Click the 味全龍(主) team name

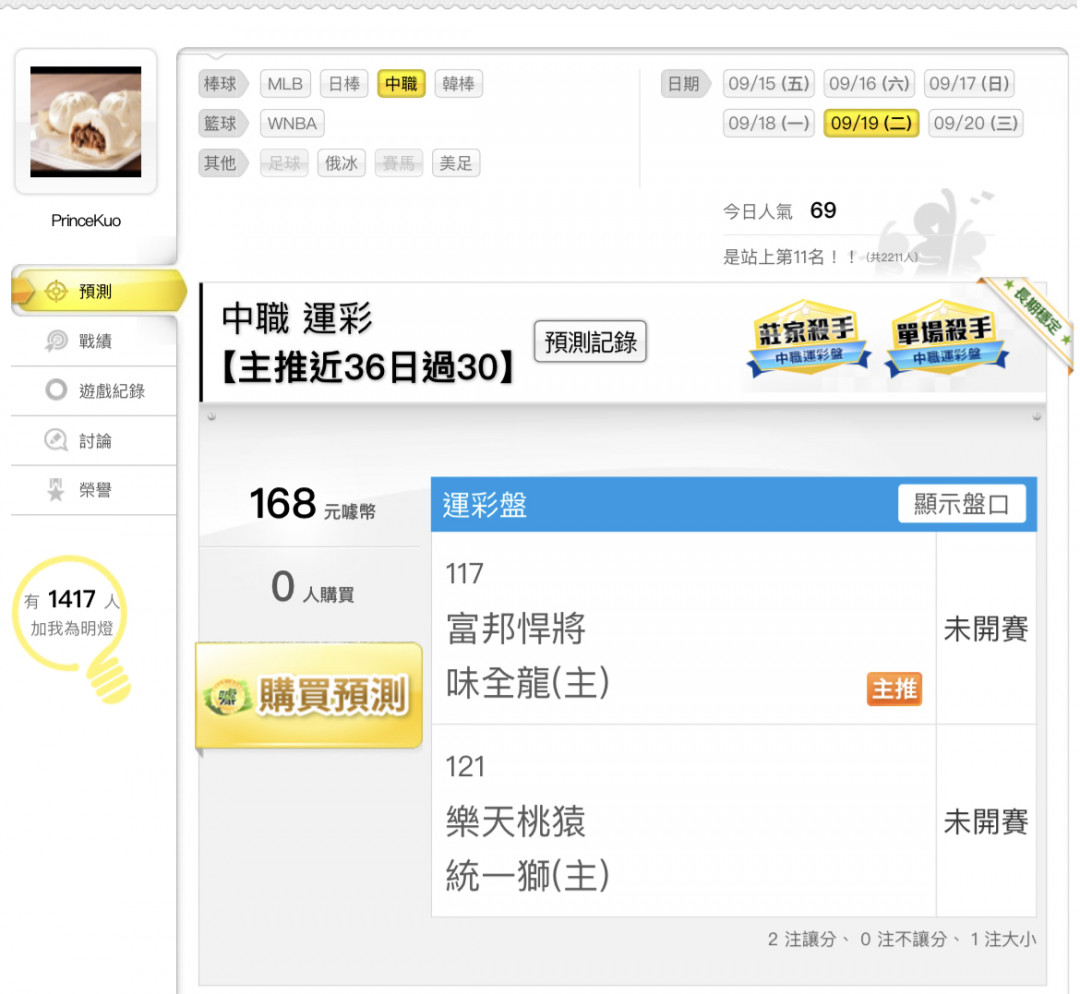pyautogui.click(x=528, y=683)
